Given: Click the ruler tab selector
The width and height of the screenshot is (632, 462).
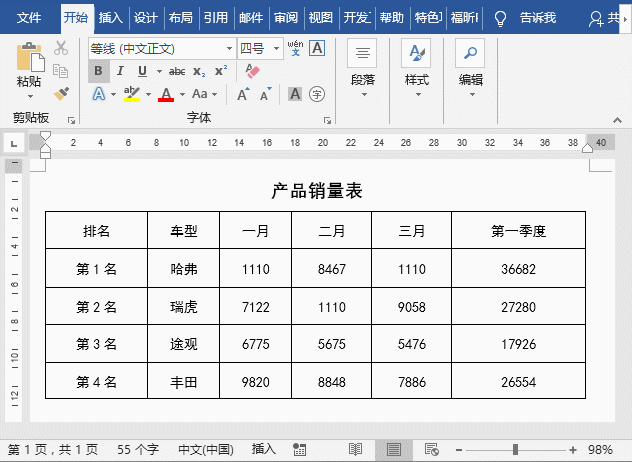Looking at the screenshot, I should (x=14, y=143).
